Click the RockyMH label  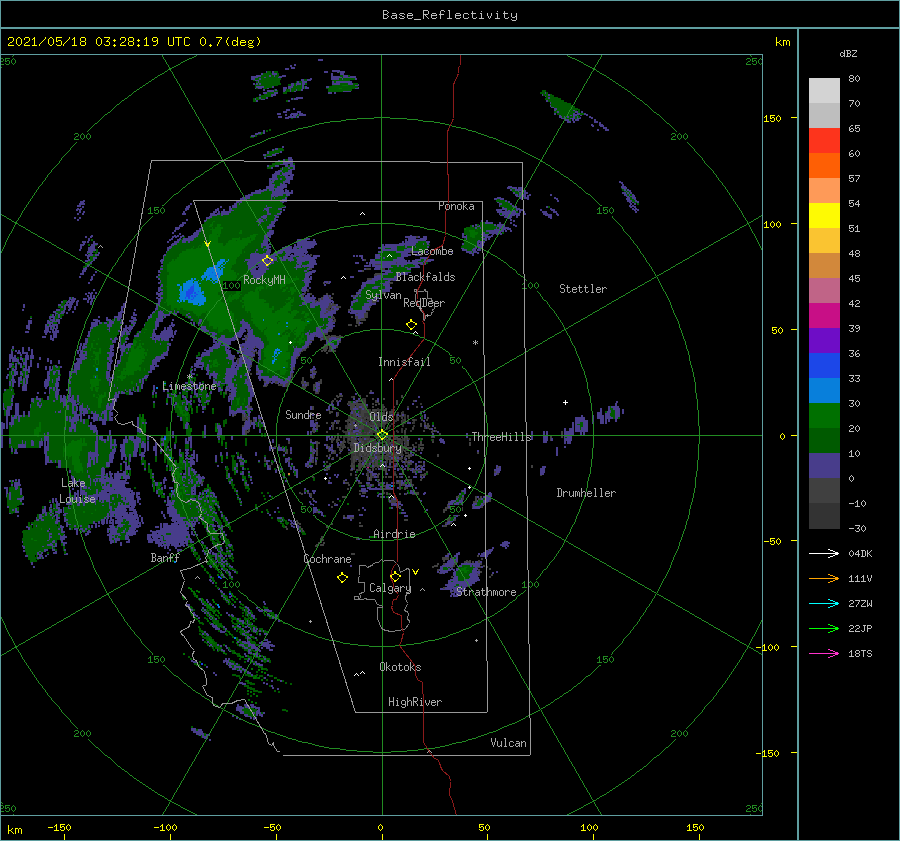[264, 280]
